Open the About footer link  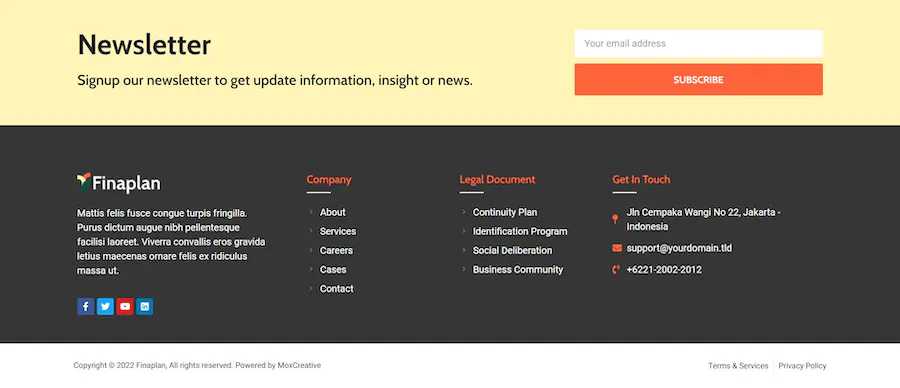pos(332,212)
